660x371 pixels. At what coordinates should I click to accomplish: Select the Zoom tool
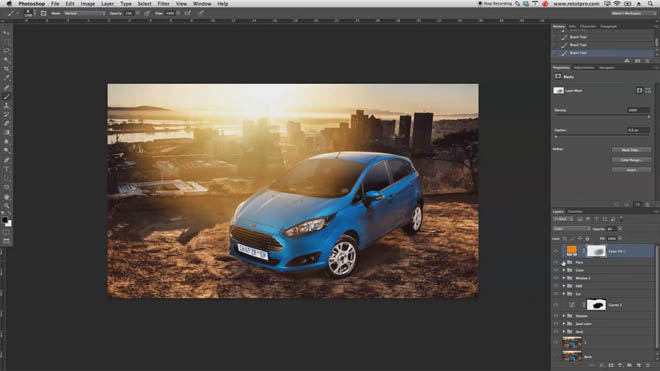point(6,206)
